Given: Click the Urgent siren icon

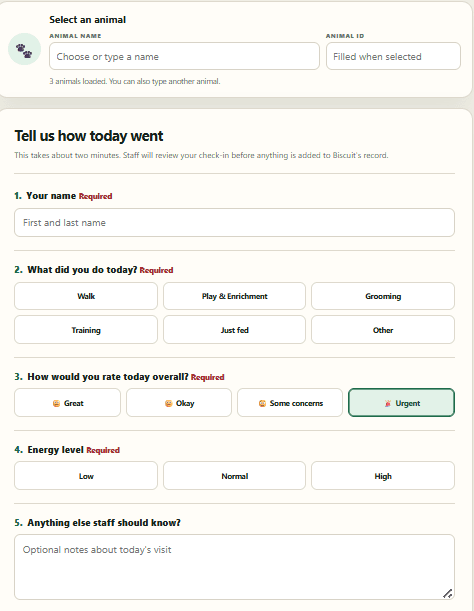Looking at the screenshot, I should pyautogui.click(x=387, y=403).
